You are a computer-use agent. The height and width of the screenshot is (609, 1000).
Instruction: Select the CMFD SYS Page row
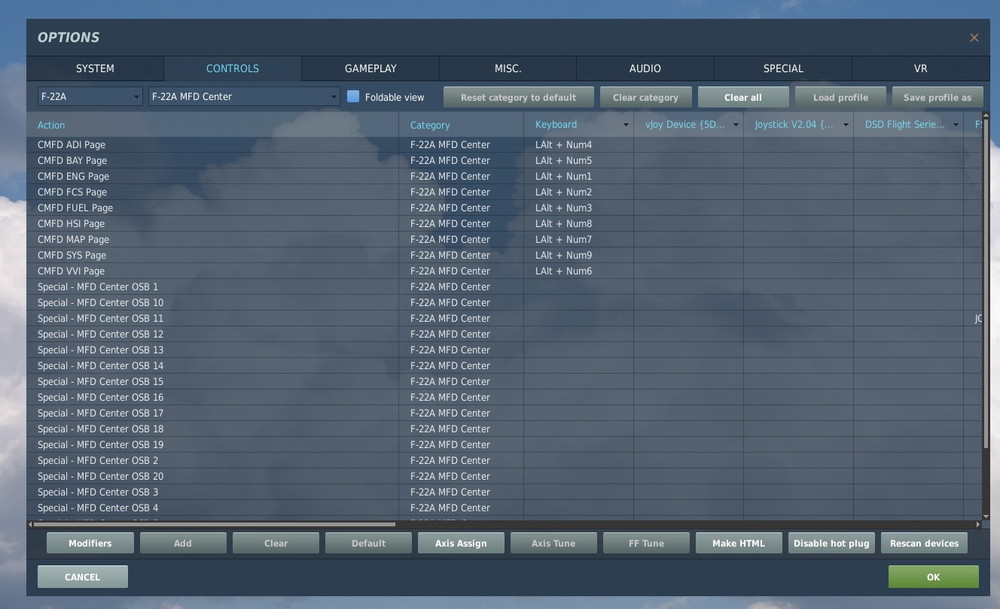pyautogui.click(x=504, y=255)
